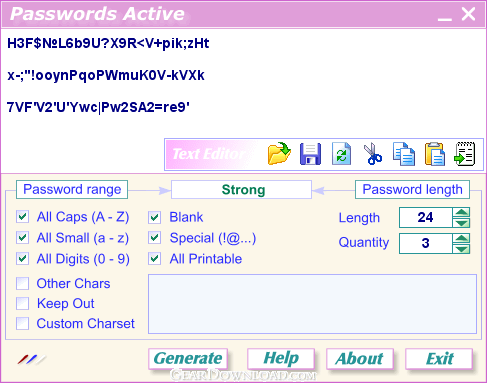Click the Exit button

(x=439, y=359)
